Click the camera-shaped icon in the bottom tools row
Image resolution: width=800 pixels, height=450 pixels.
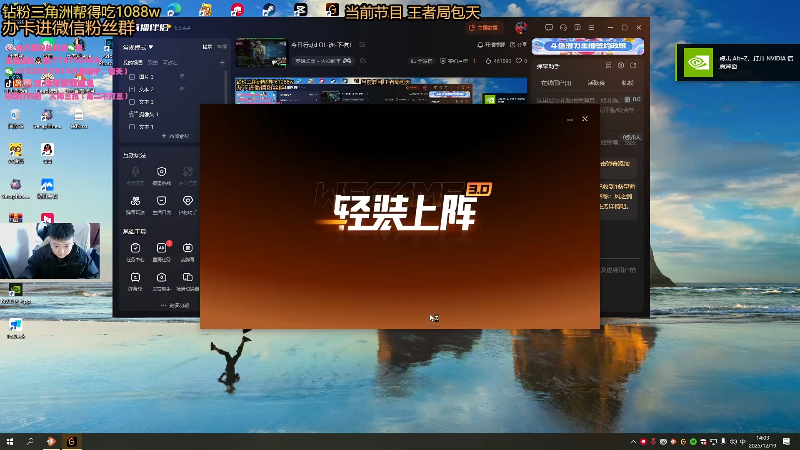[161, 278]
